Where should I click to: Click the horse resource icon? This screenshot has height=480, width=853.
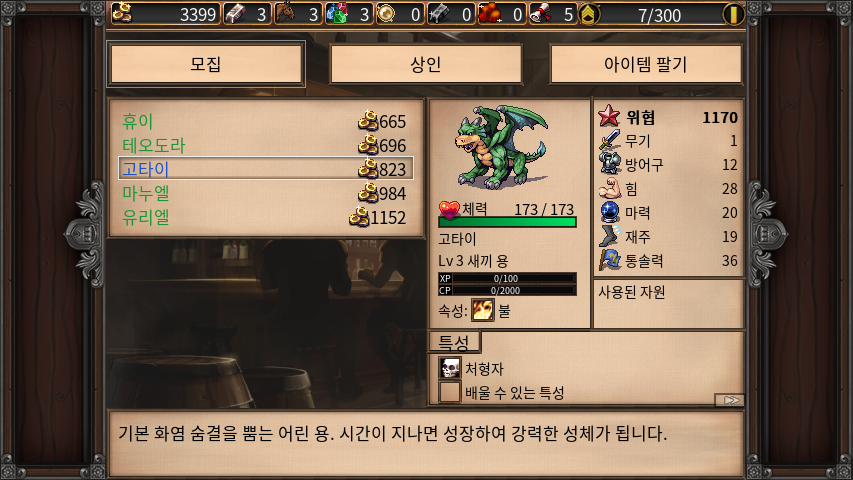(x=285, y=13)
